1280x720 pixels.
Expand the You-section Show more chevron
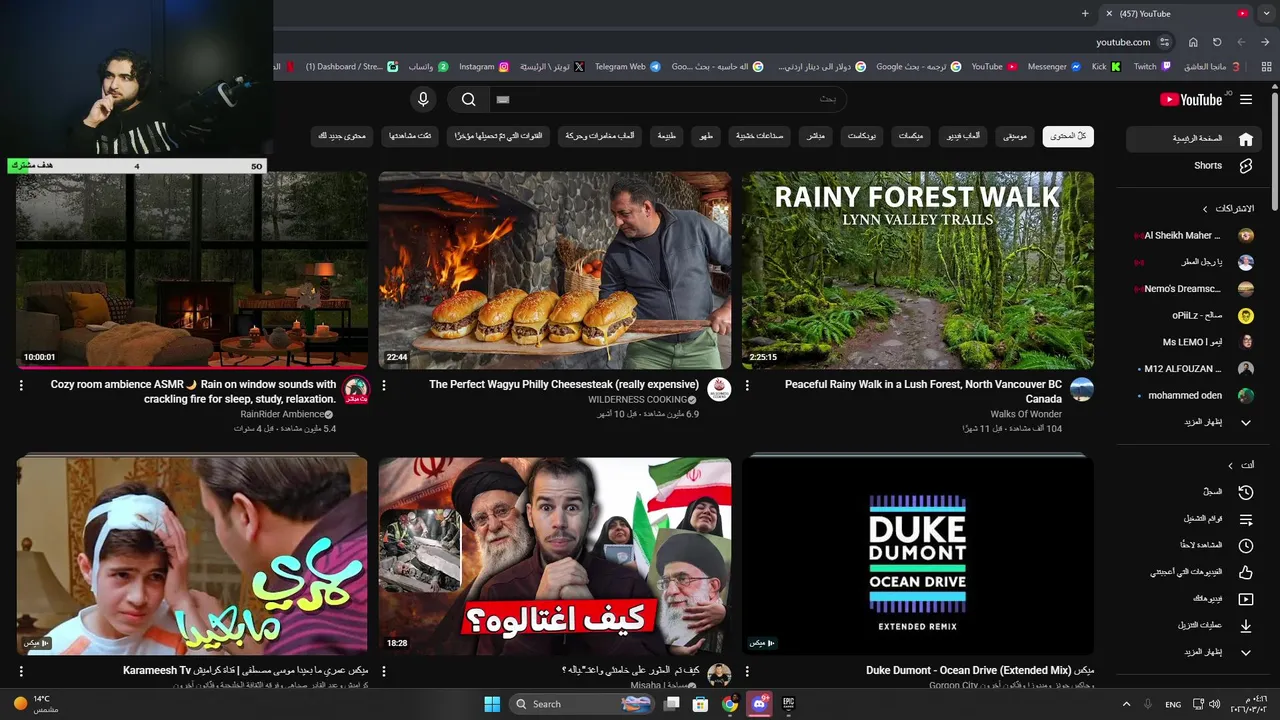1246,653
